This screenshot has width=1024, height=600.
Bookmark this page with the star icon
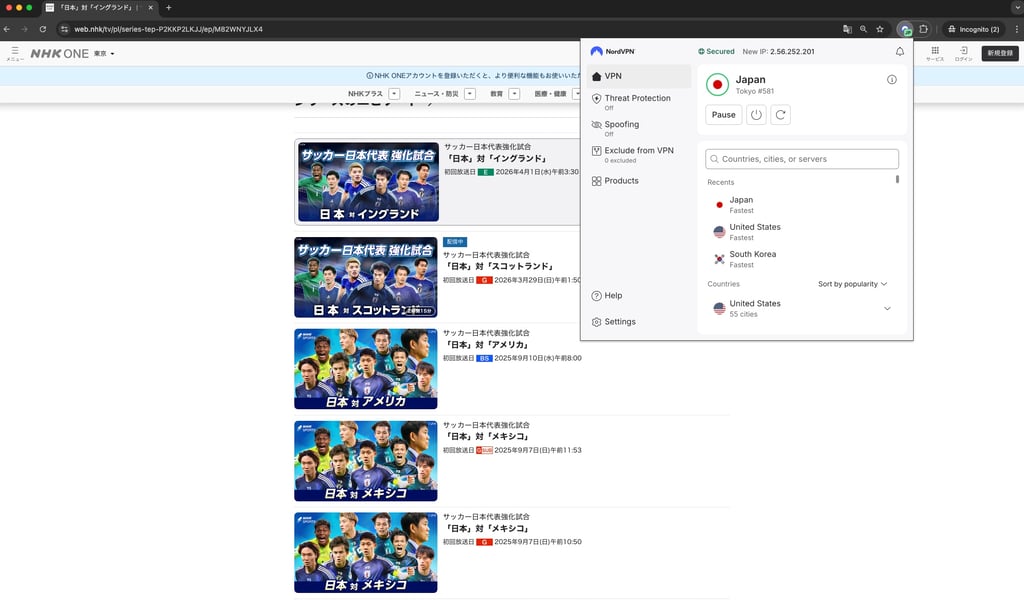880,29
